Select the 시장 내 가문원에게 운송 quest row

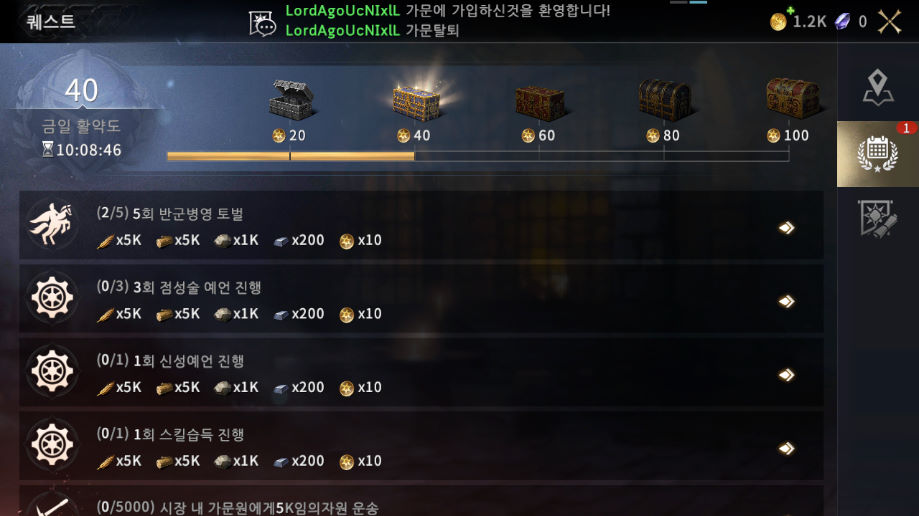[x=421, y=501]
